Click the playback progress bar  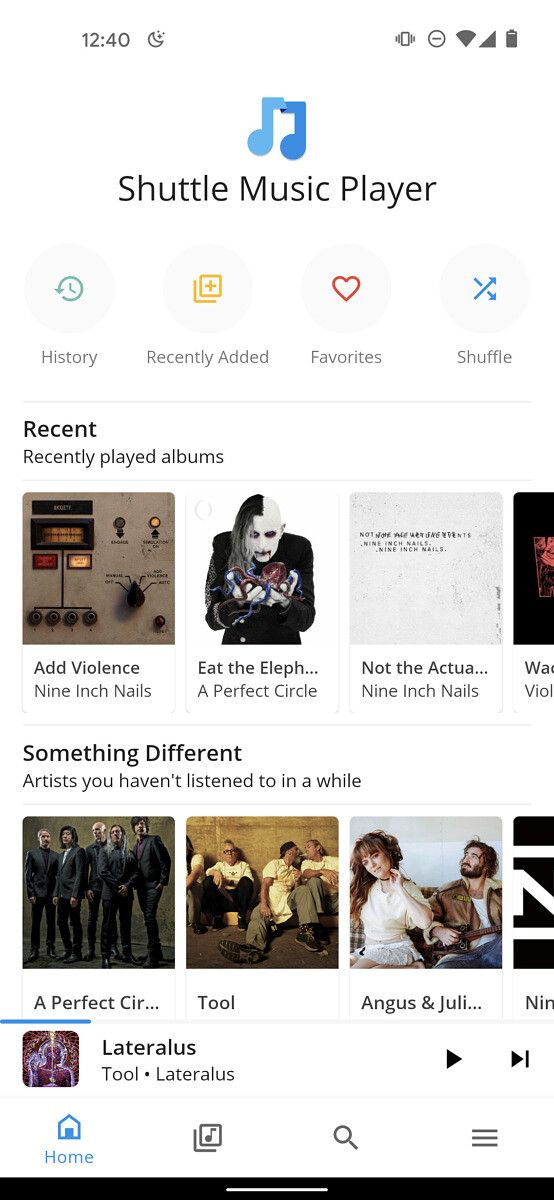coord(277,1022)
